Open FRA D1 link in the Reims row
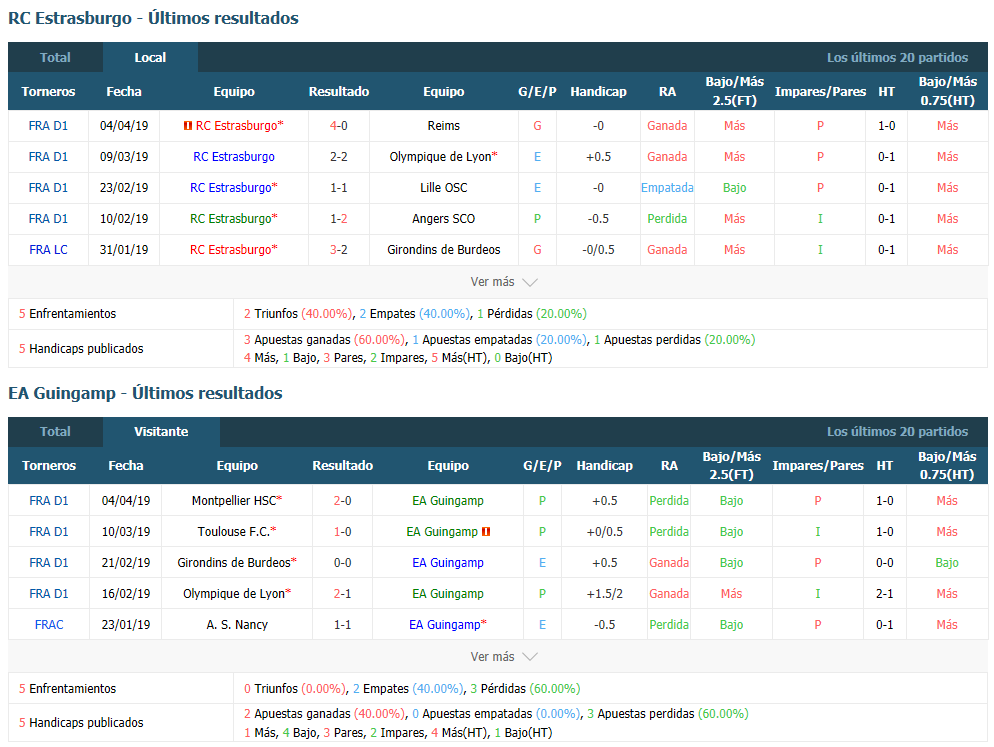The image size is (994, 747). pyautogui.click(x=48, y=126)
